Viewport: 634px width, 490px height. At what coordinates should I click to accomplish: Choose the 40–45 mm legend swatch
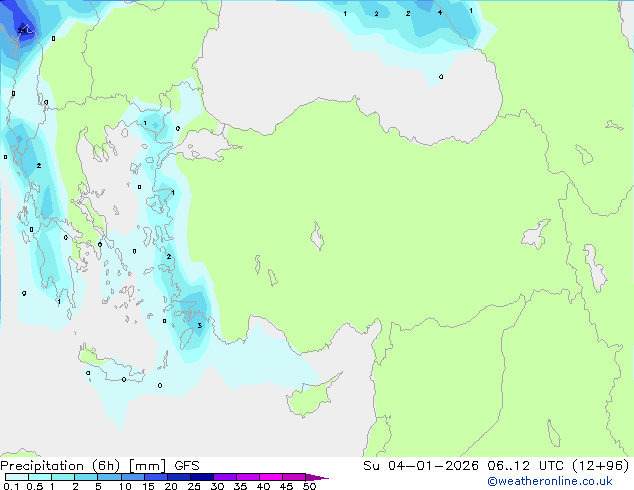tap(271, 477)
